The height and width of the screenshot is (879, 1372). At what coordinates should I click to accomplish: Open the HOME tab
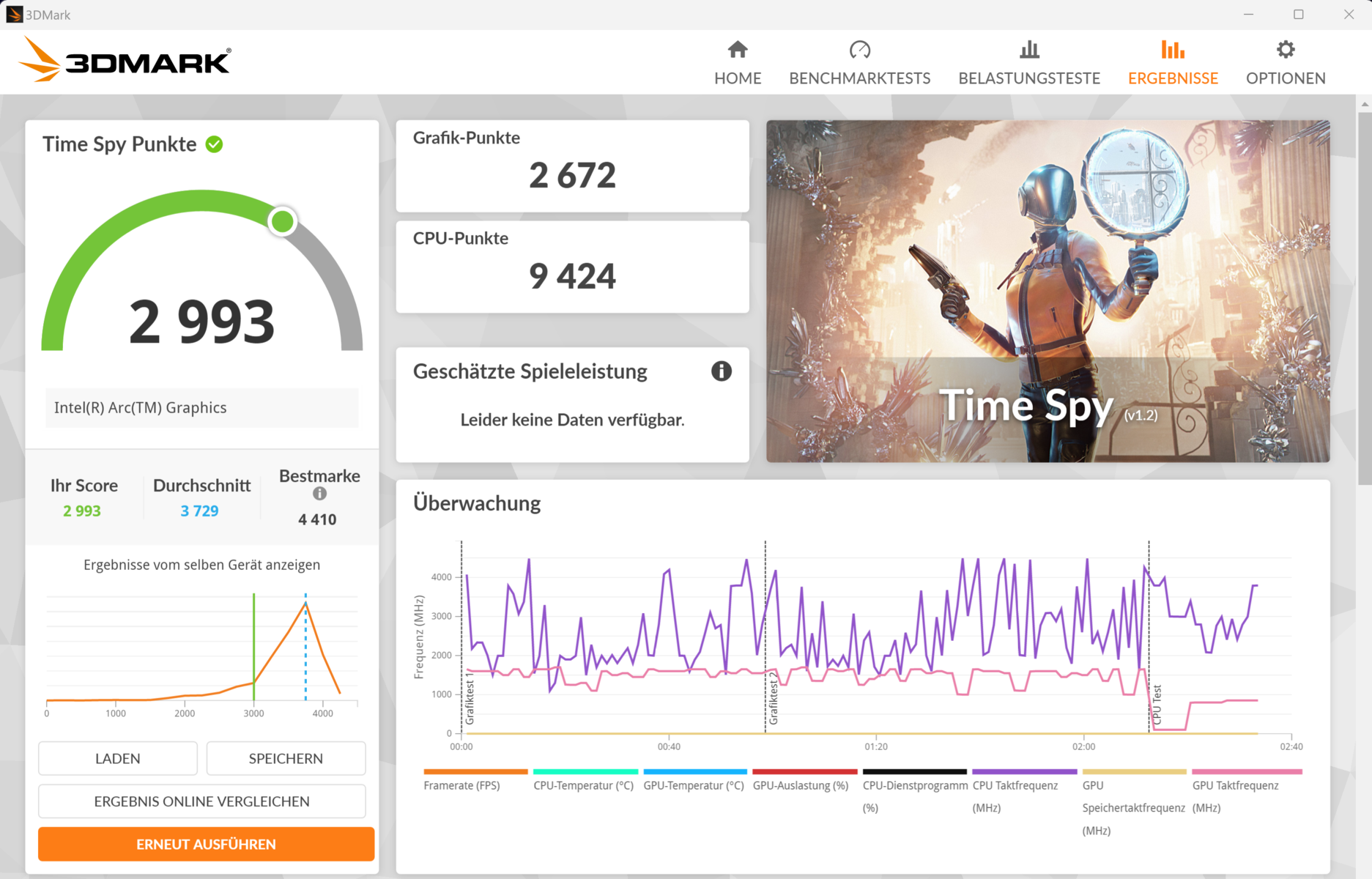[x=738, y=63]
